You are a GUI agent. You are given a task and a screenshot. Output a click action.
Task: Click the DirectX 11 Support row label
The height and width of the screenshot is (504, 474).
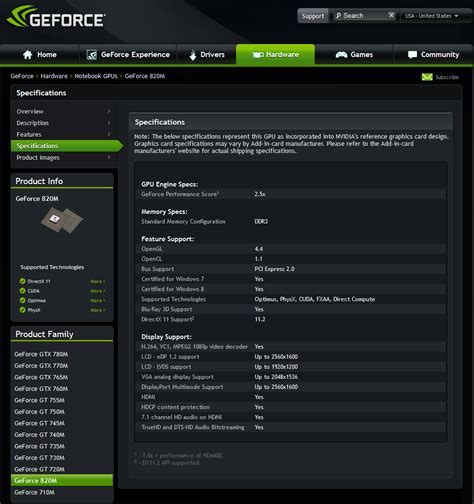168,319
